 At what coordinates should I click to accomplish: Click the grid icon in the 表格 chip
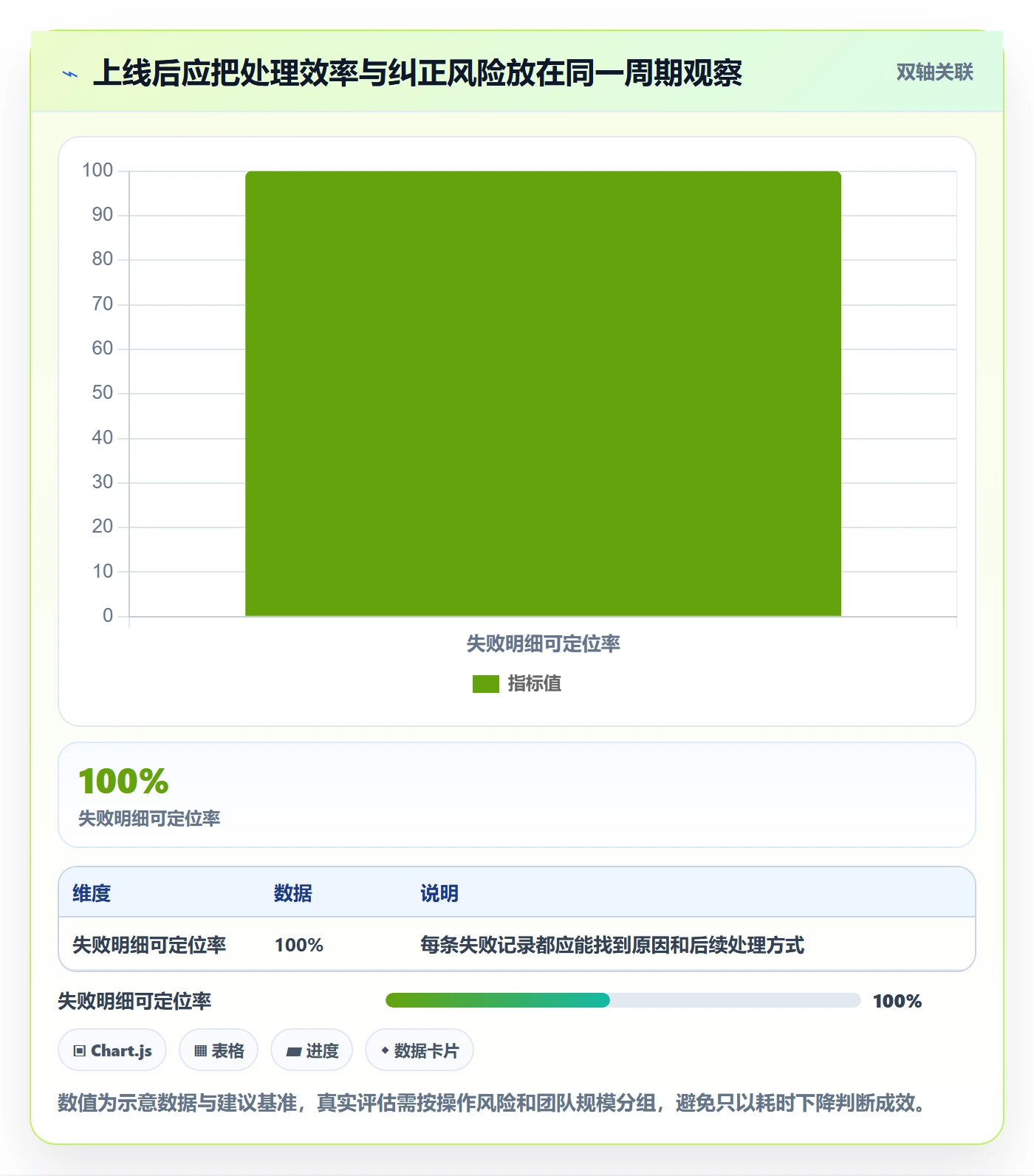[x=200, y=1051]
